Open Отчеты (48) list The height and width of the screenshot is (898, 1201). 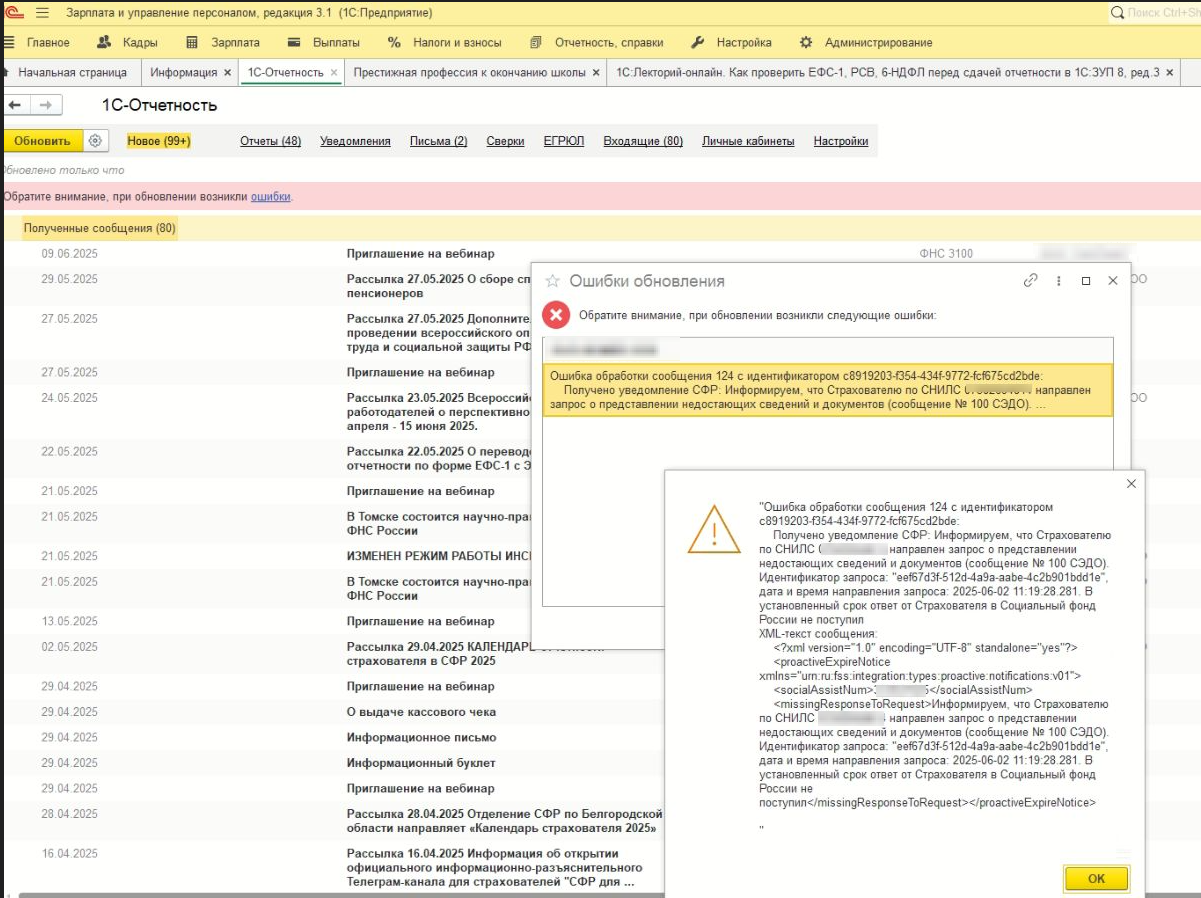pos(271,141)
